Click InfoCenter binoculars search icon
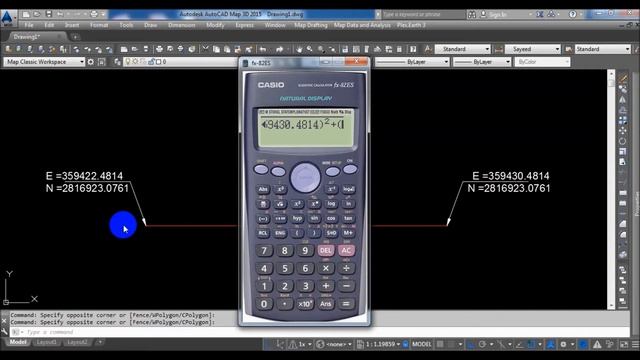 pyautogui.click(x=472, y=14)
